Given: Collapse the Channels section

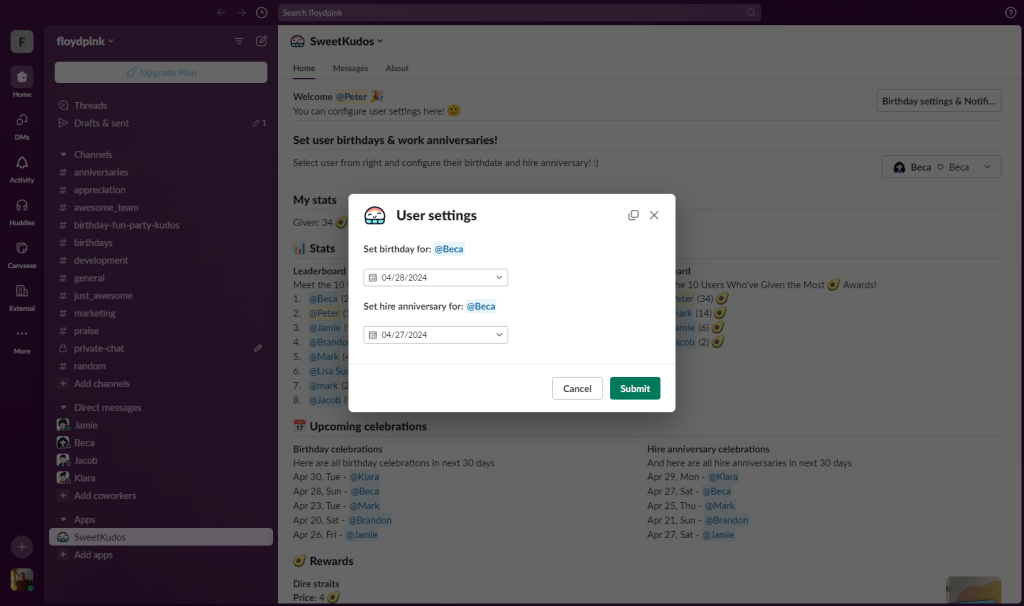Looking at the screenshot, I should tap(64, 155).
